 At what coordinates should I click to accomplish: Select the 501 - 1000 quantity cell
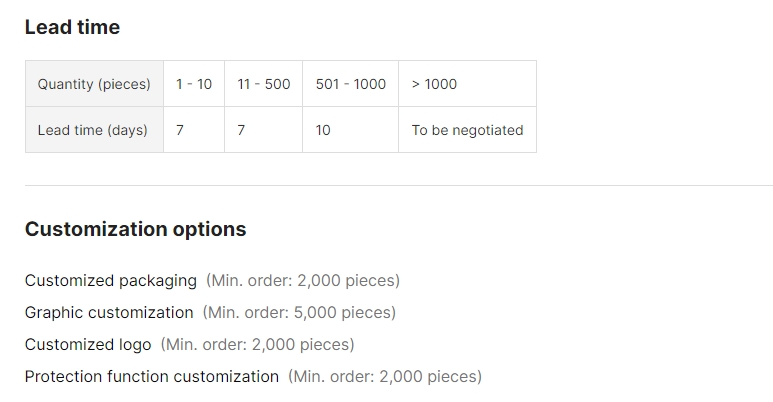pyautogui.click(x=351, y=84)
